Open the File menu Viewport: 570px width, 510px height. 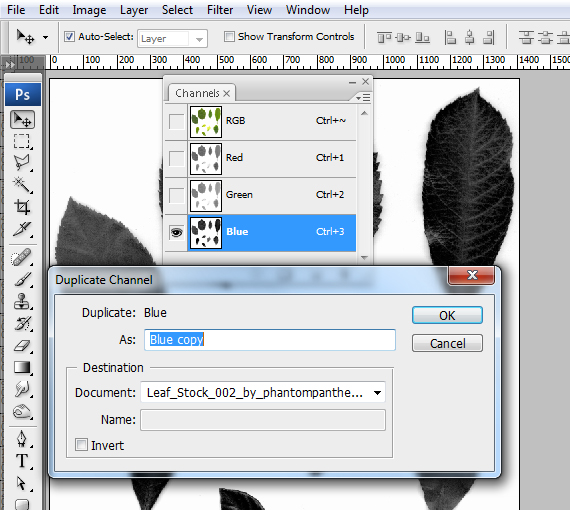[16, 10]
